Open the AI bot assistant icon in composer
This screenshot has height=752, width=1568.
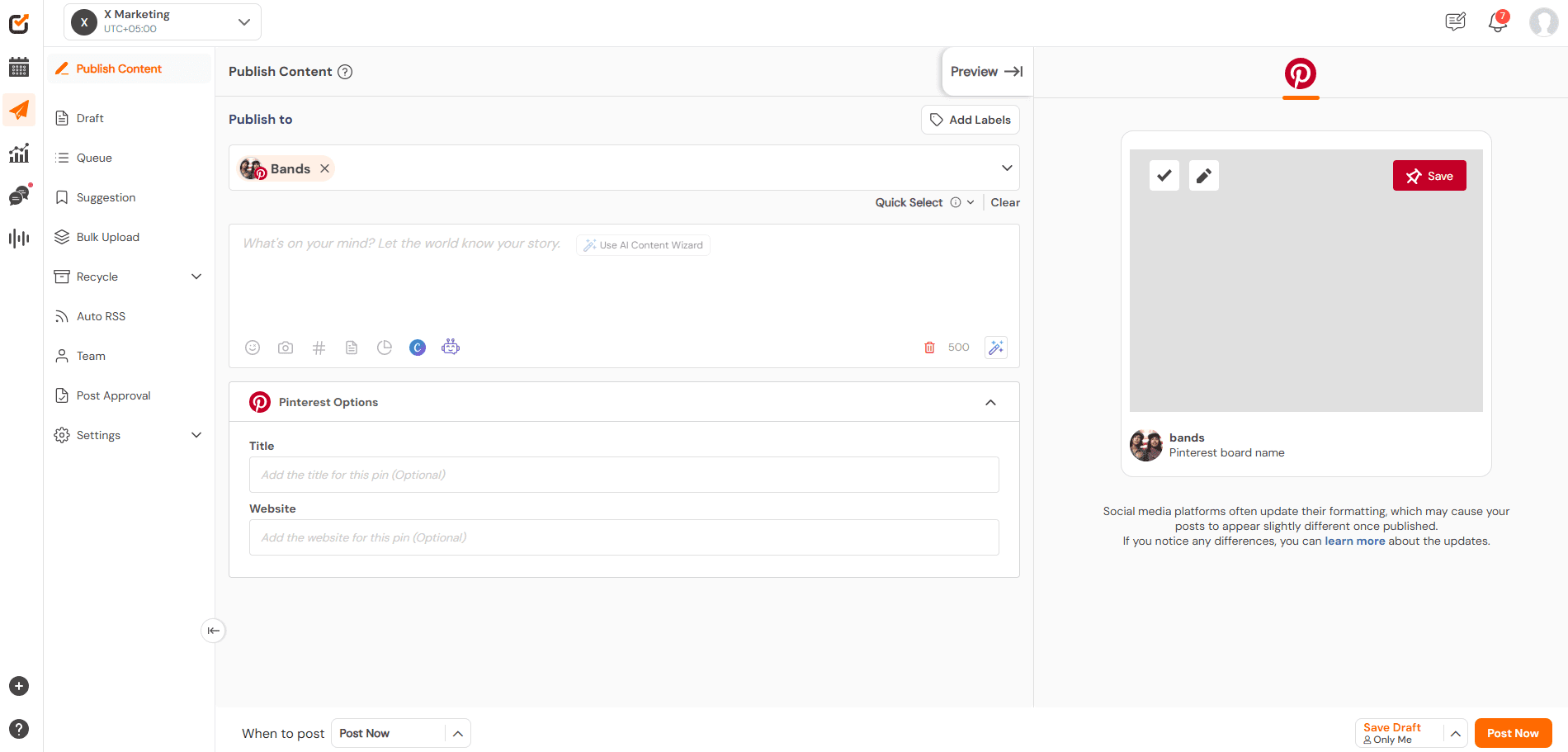tap(451, 348)
